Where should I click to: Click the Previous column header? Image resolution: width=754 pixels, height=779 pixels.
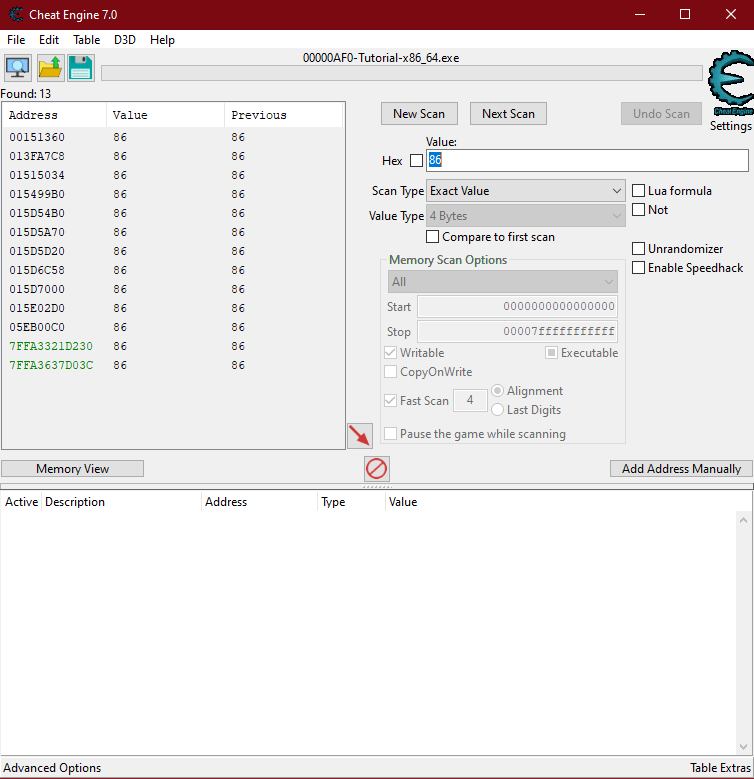[284, 115]
